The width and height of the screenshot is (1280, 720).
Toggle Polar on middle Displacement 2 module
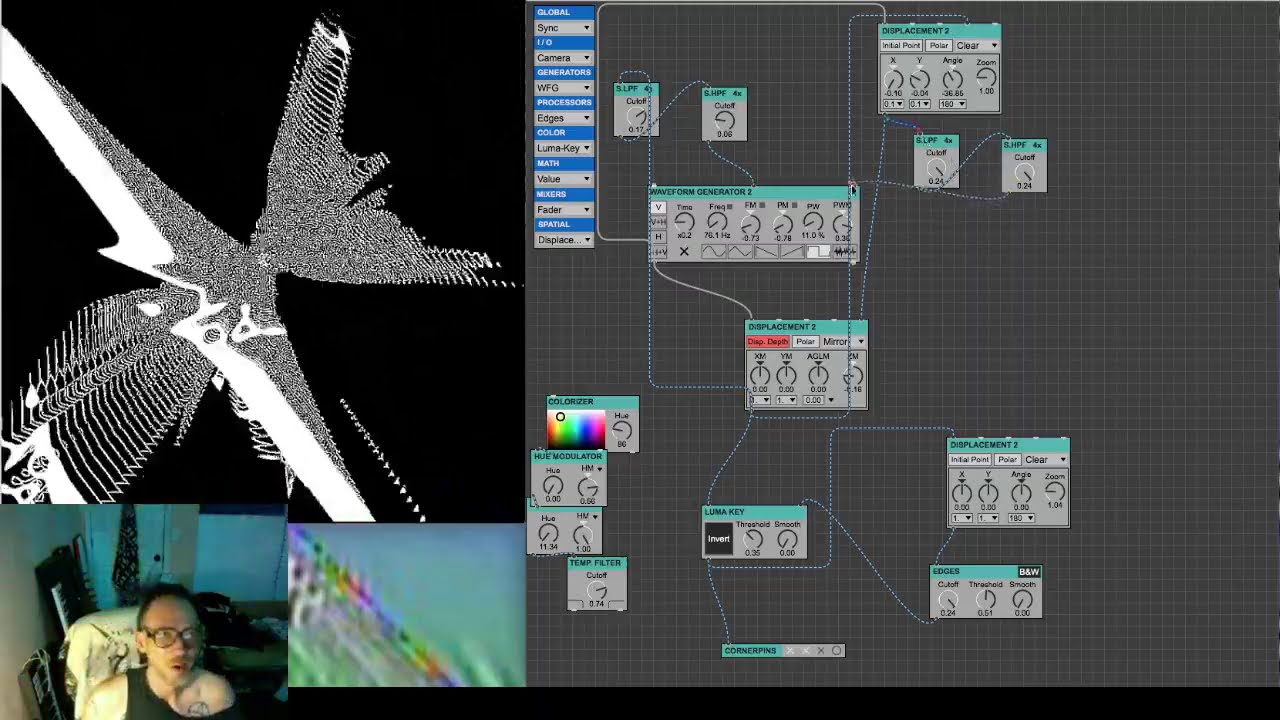point(805,342)
